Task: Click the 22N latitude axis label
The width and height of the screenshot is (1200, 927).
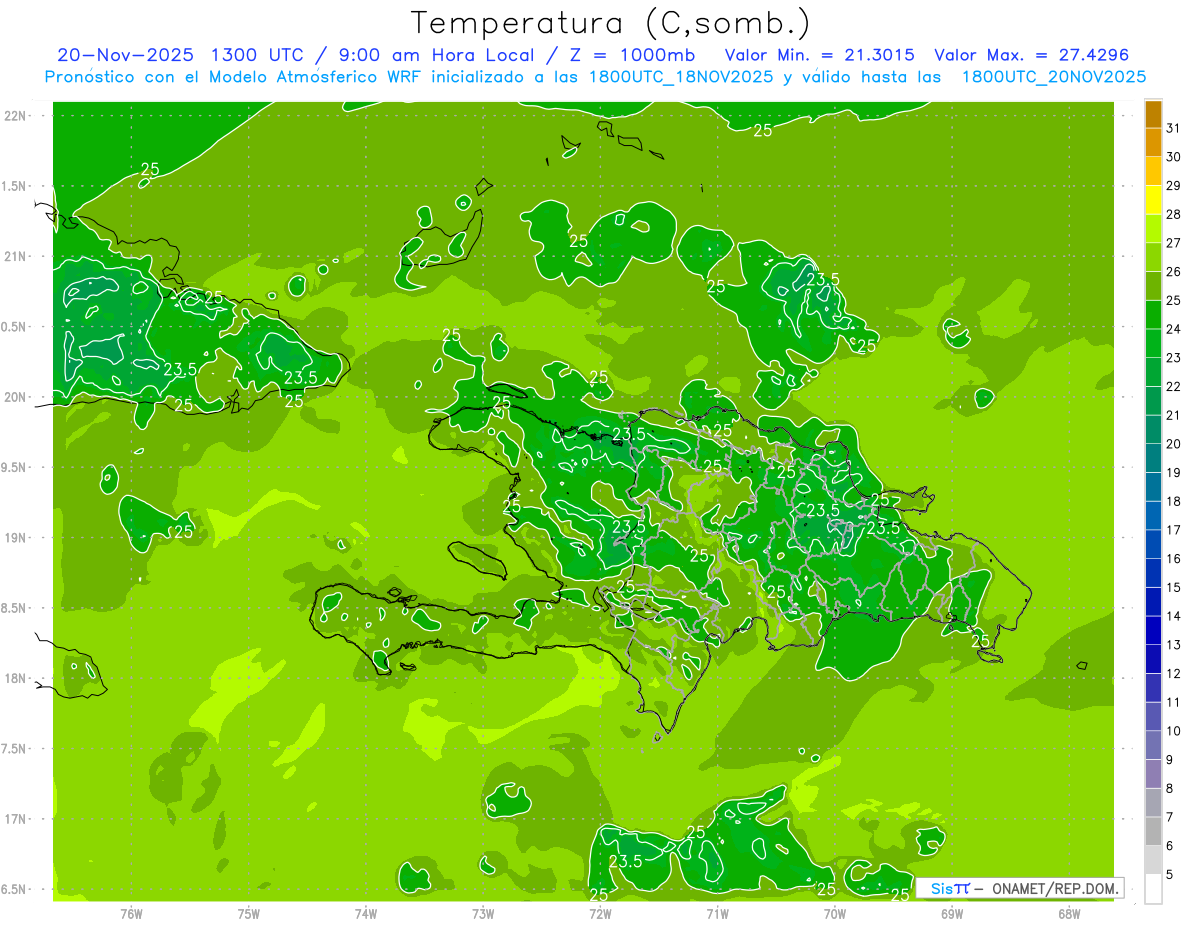Action: click(15, 115)
